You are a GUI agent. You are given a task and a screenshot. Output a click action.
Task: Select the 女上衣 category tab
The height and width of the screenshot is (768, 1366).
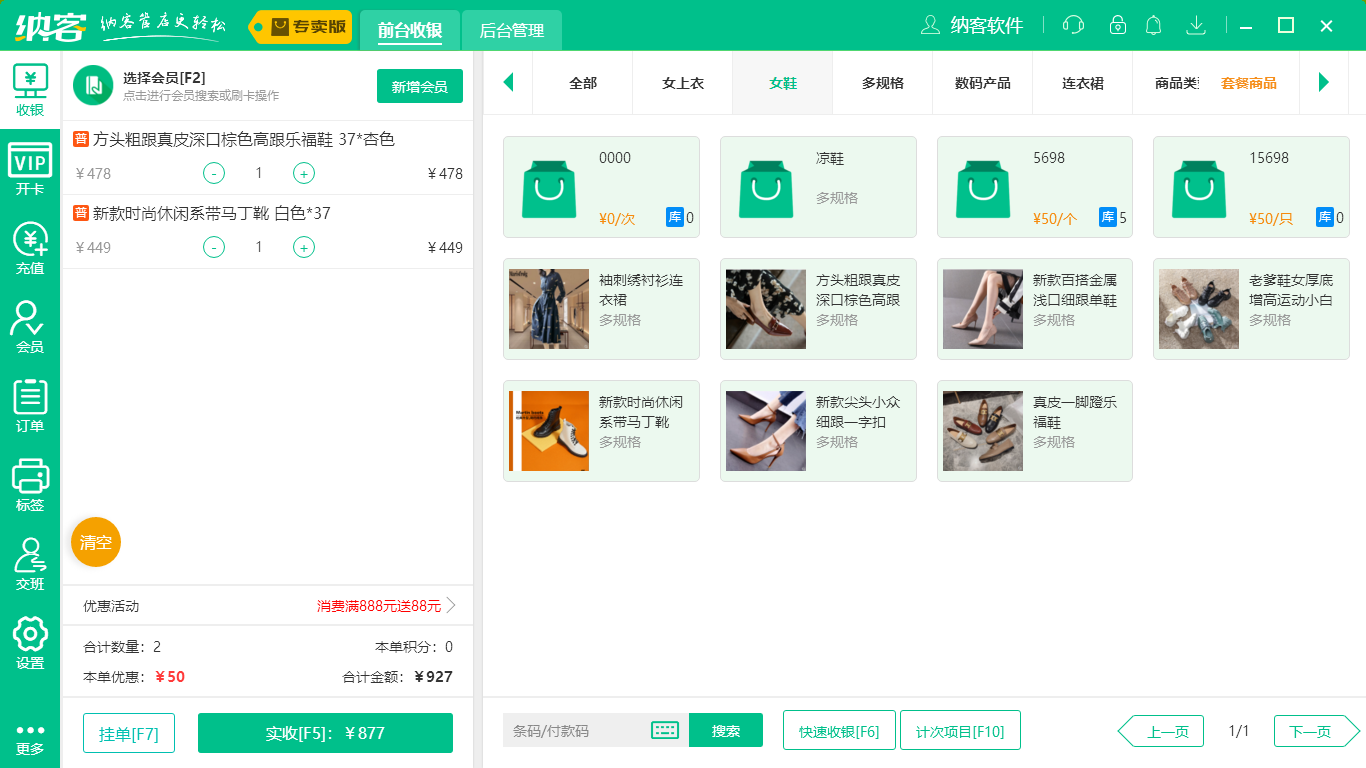pos(683,83)
